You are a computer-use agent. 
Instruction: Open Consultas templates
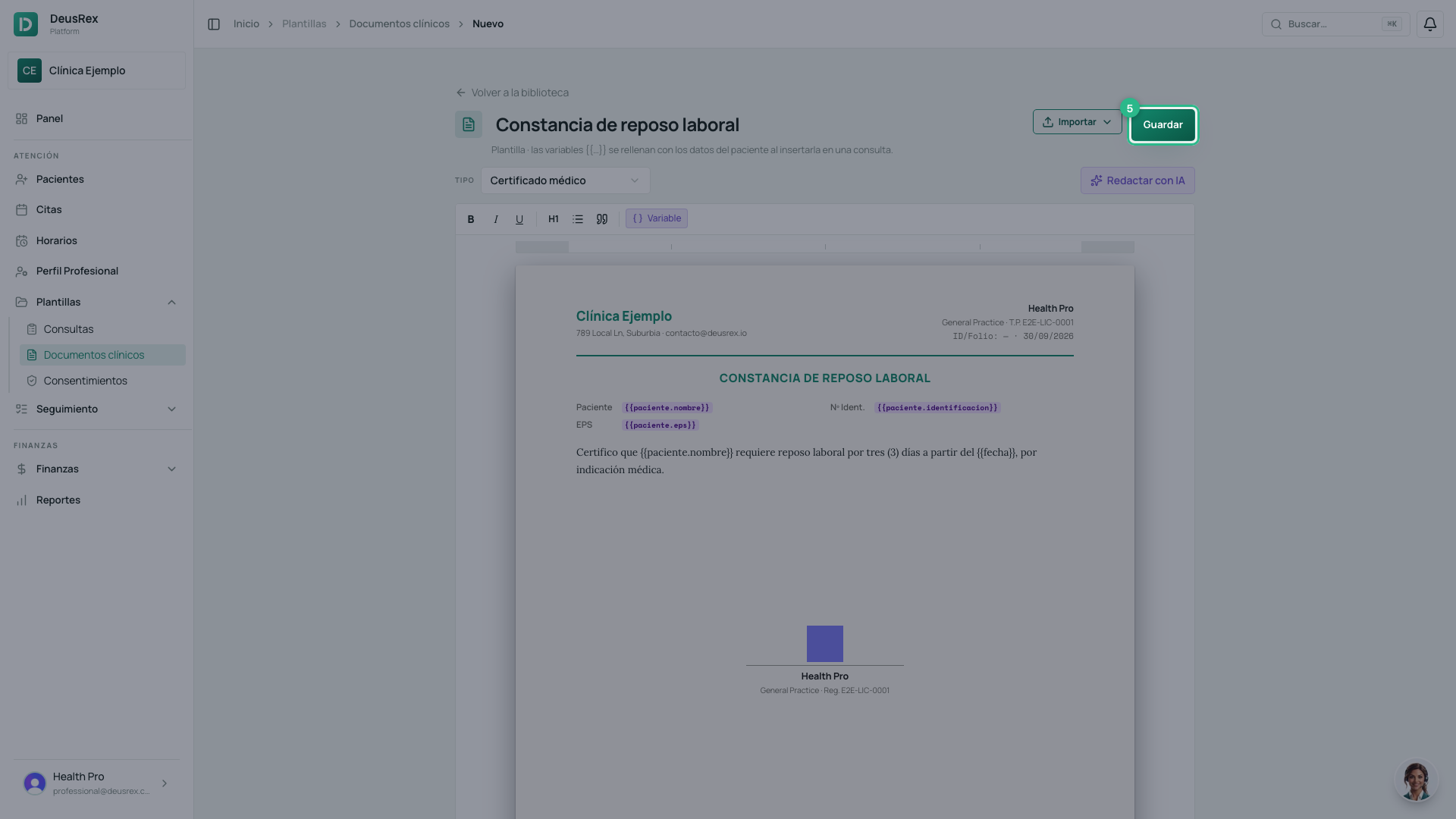(102, 329)
